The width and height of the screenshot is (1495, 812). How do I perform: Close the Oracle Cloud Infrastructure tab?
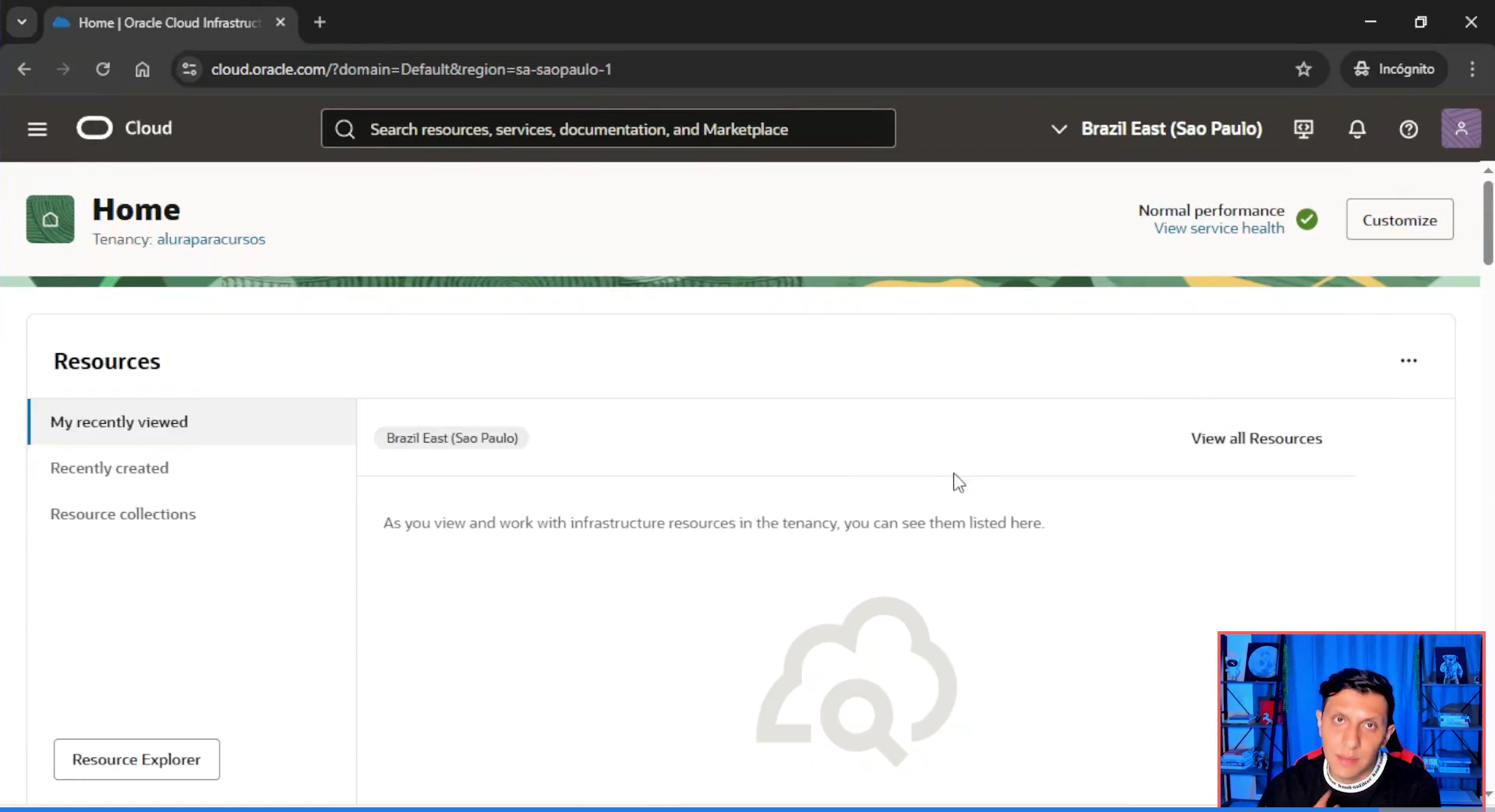pyautogui.click(x=281, y=23)
